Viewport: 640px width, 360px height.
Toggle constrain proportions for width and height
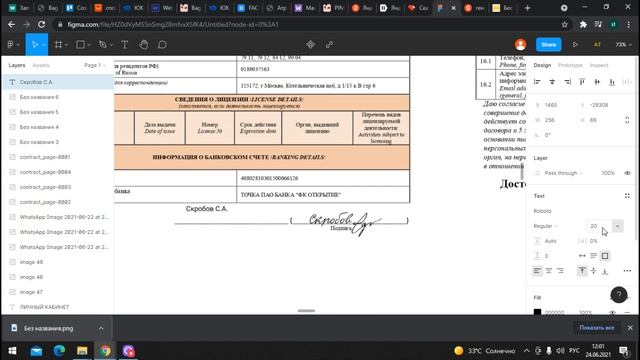(627, 120)
